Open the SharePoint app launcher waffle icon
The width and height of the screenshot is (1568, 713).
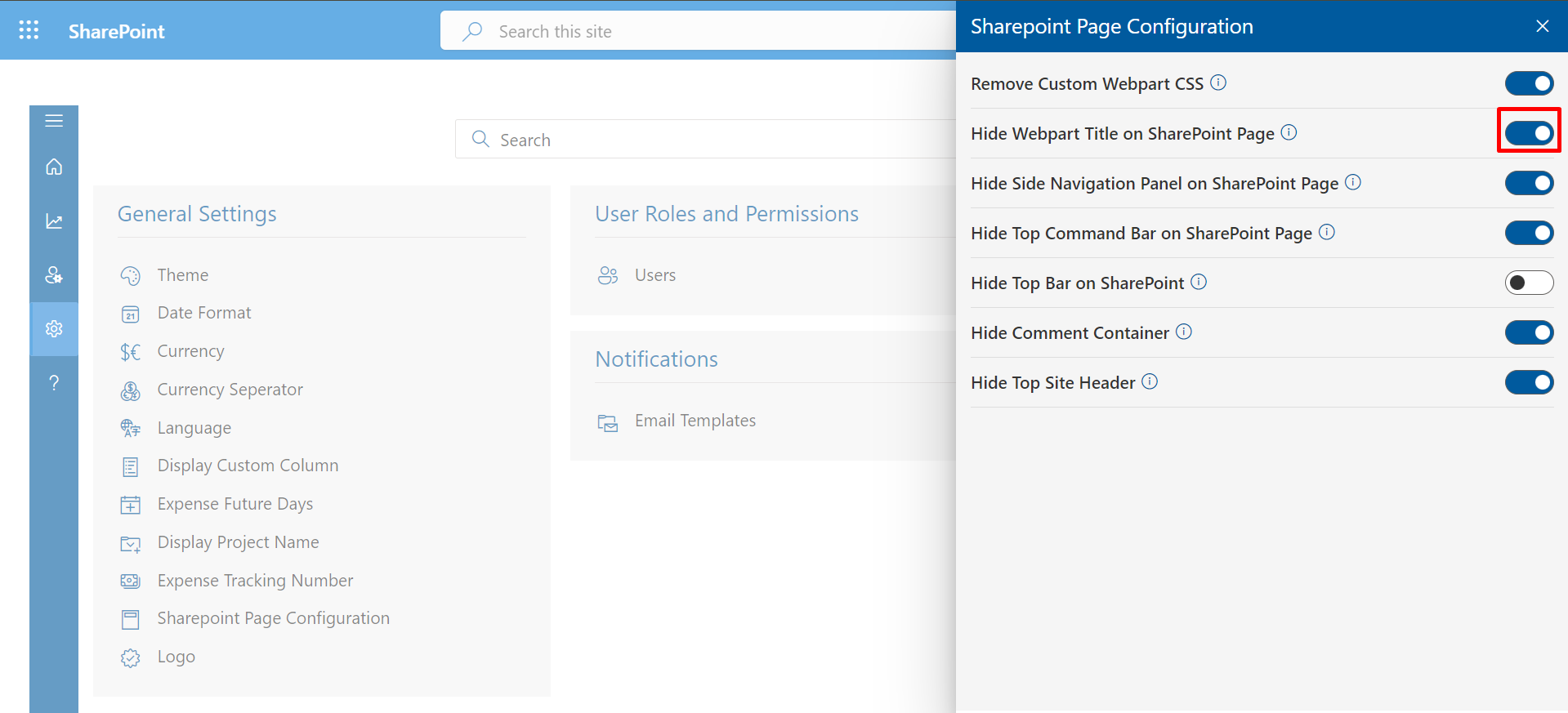tap(29, 30)
